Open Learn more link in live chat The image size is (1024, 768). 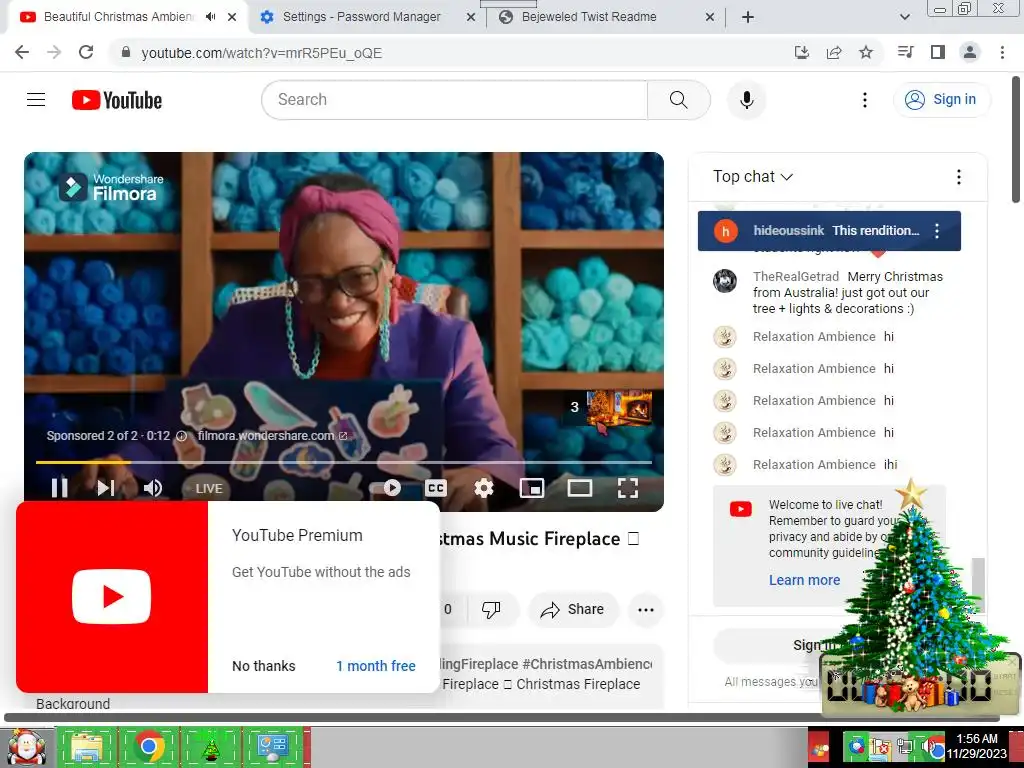[805, 580]
